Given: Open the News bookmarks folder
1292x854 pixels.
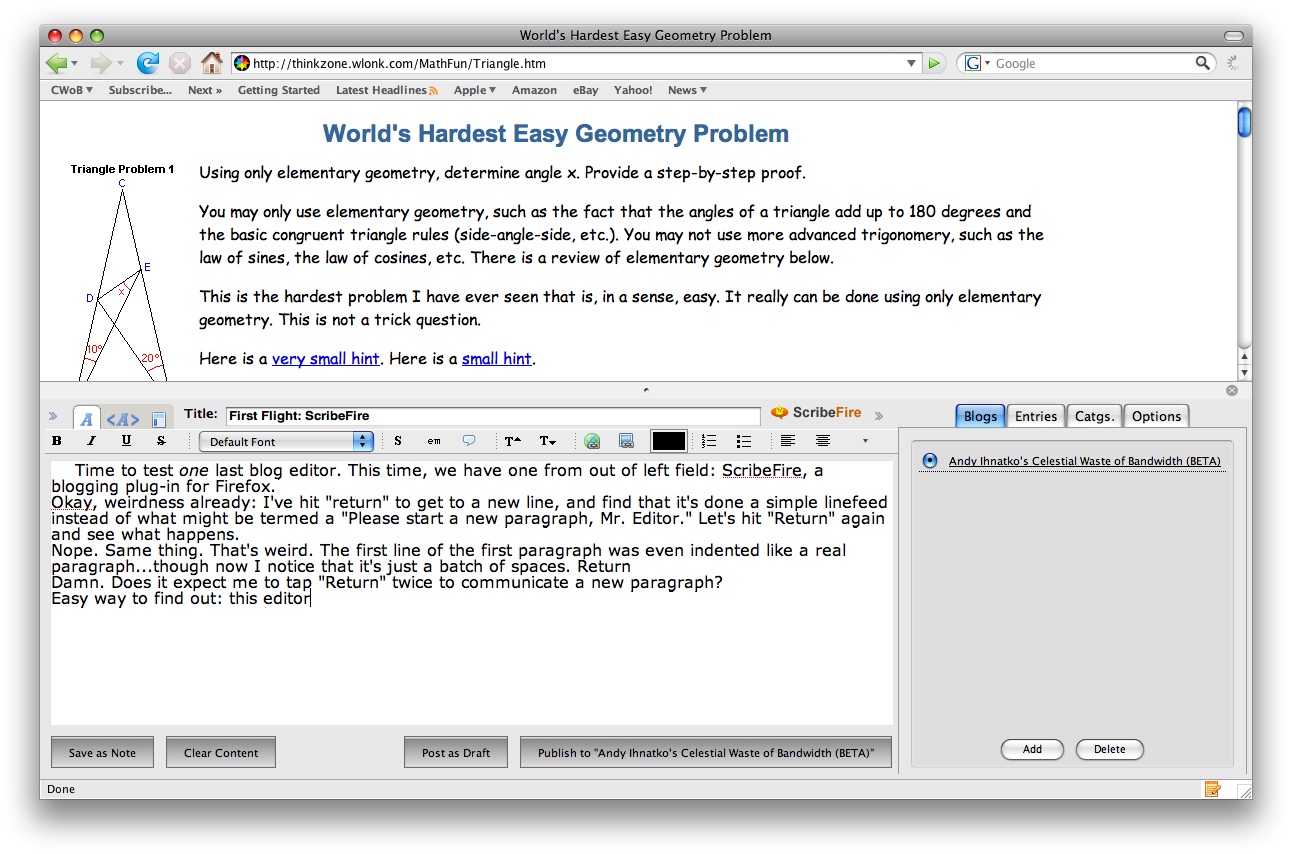Looking at the screenshot, I should coord(687,90).
